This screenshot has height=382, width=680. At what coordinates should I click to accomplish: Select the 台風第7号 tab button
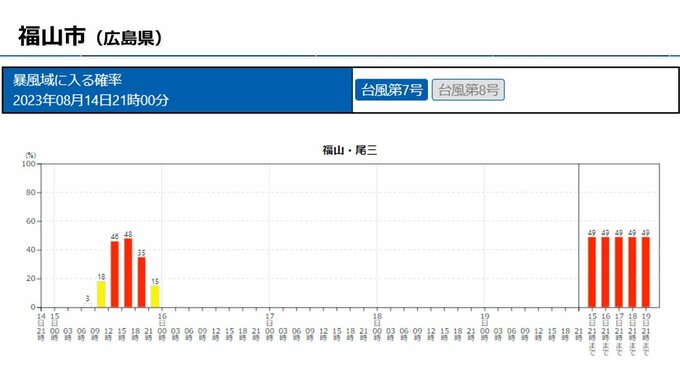391,90
